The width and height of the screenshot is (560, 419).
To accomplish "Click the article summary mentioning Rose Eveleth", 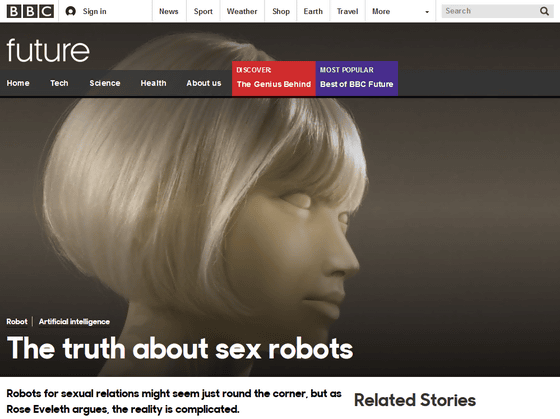I will (x=174, y=401).
